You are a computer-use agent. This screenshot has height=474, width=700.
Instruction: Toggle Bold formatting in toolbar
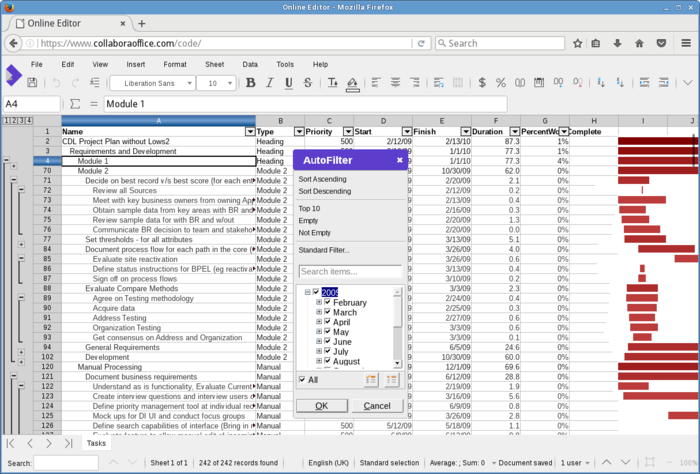point(251,83)
